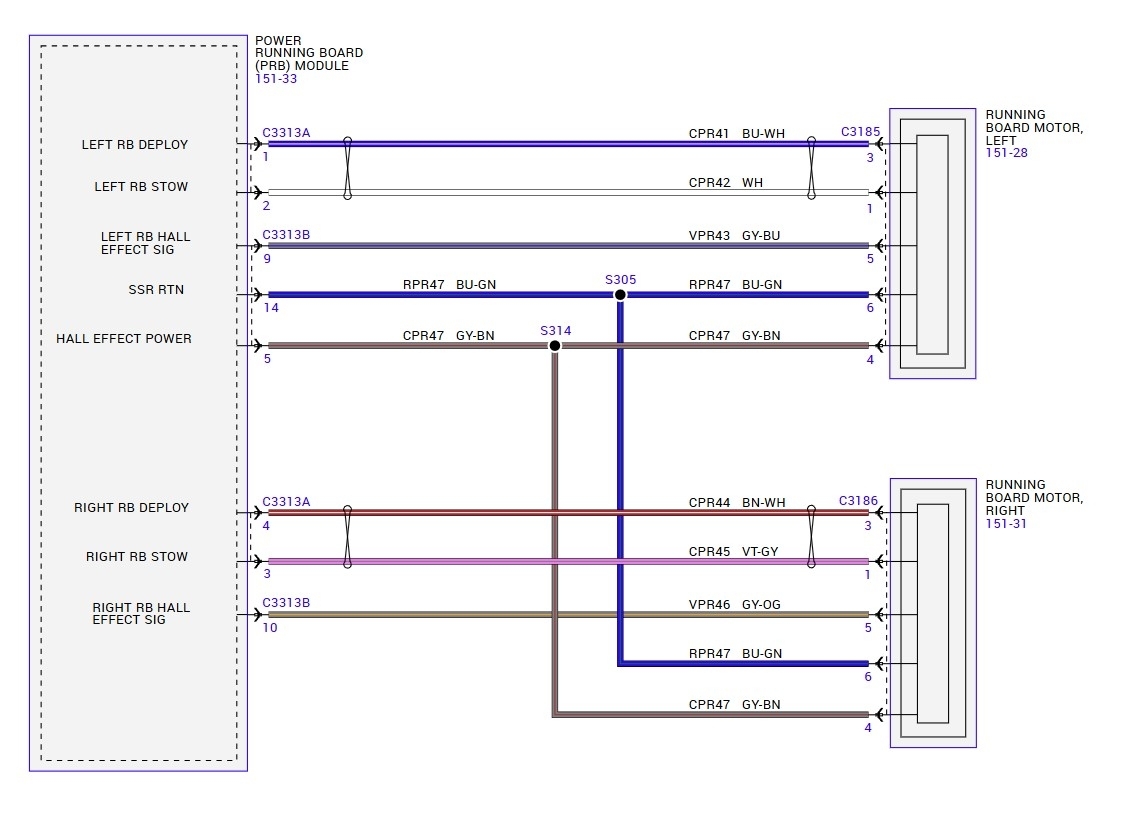Select the VPR43 GY-BU wire label

point(734,235)
